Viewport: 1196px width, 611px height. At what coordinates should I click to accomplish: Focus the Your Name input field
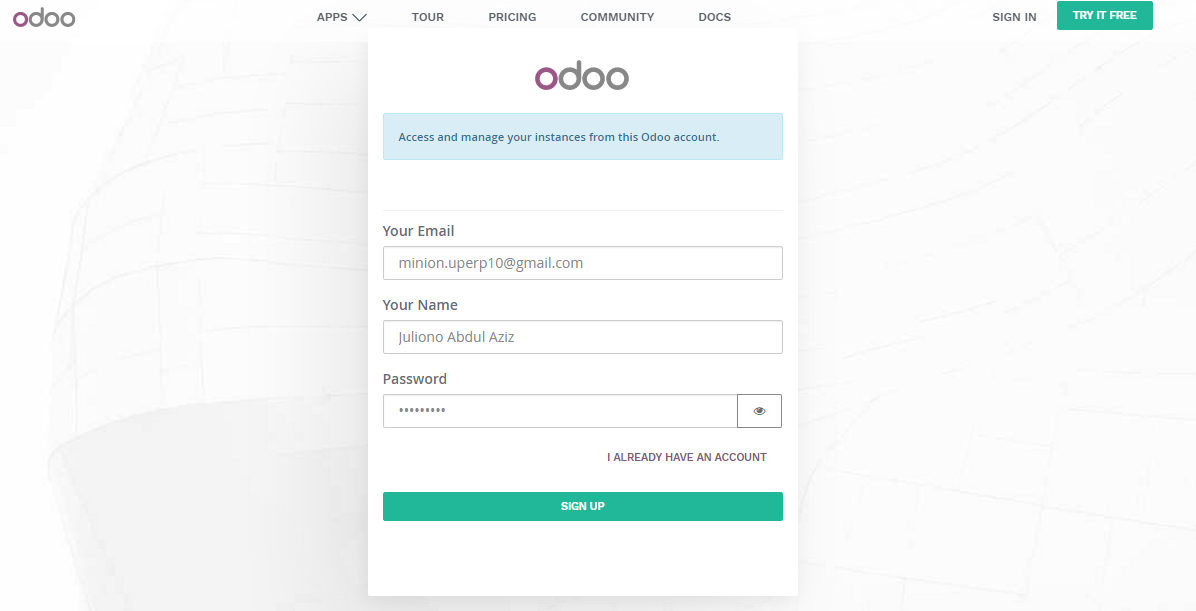pos(583,337)
